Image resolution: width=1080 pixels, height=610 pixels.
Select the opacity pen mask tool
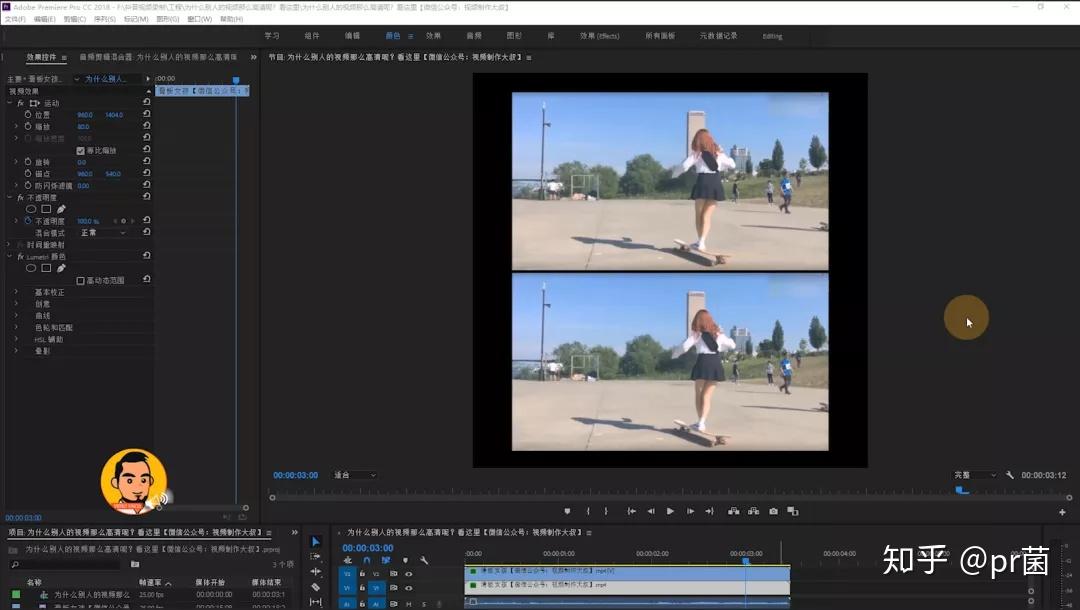61,209
